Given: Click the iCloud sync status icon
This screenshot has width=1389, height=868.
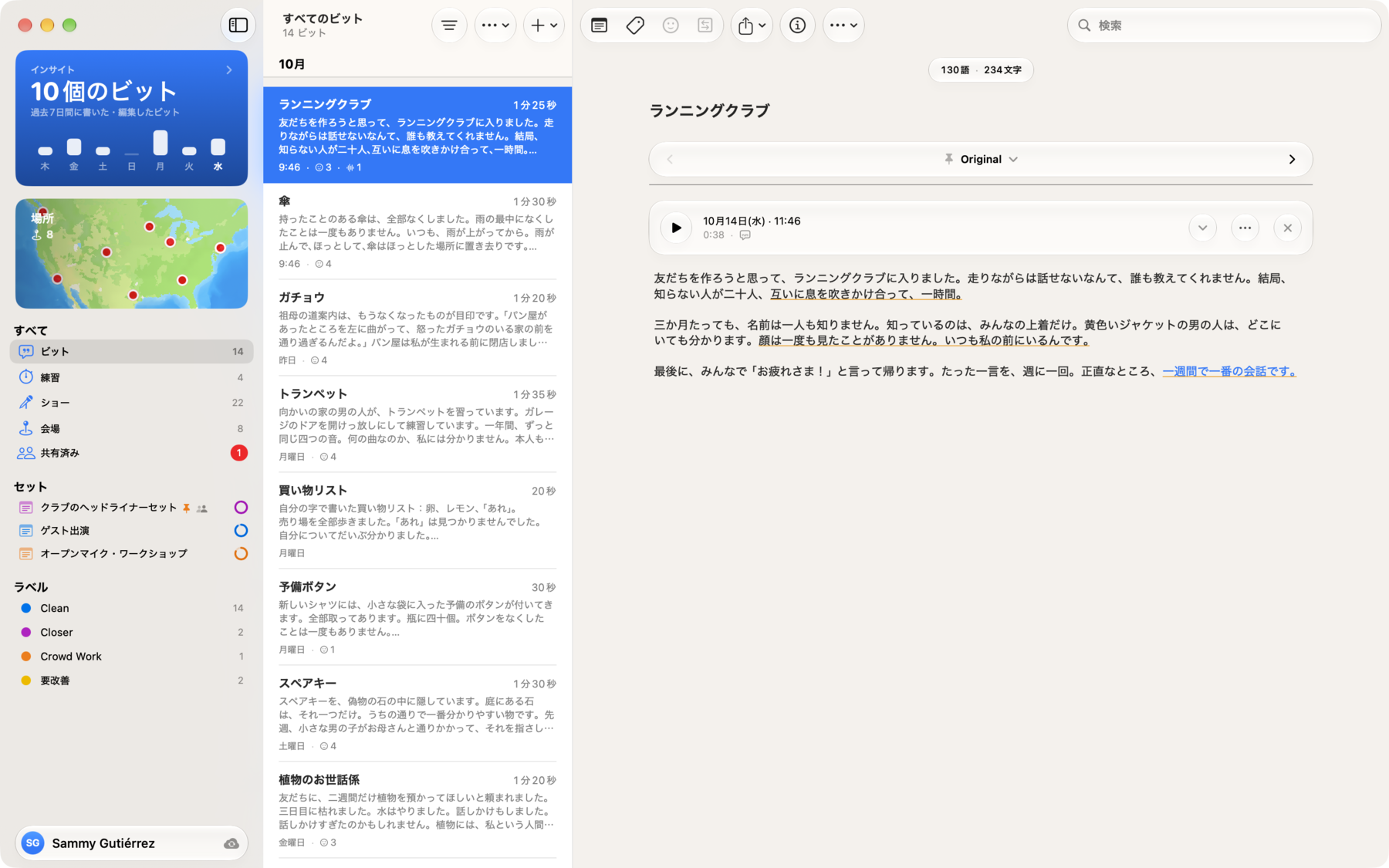Looking at the screenshot, I should click(x=231, y=843).
